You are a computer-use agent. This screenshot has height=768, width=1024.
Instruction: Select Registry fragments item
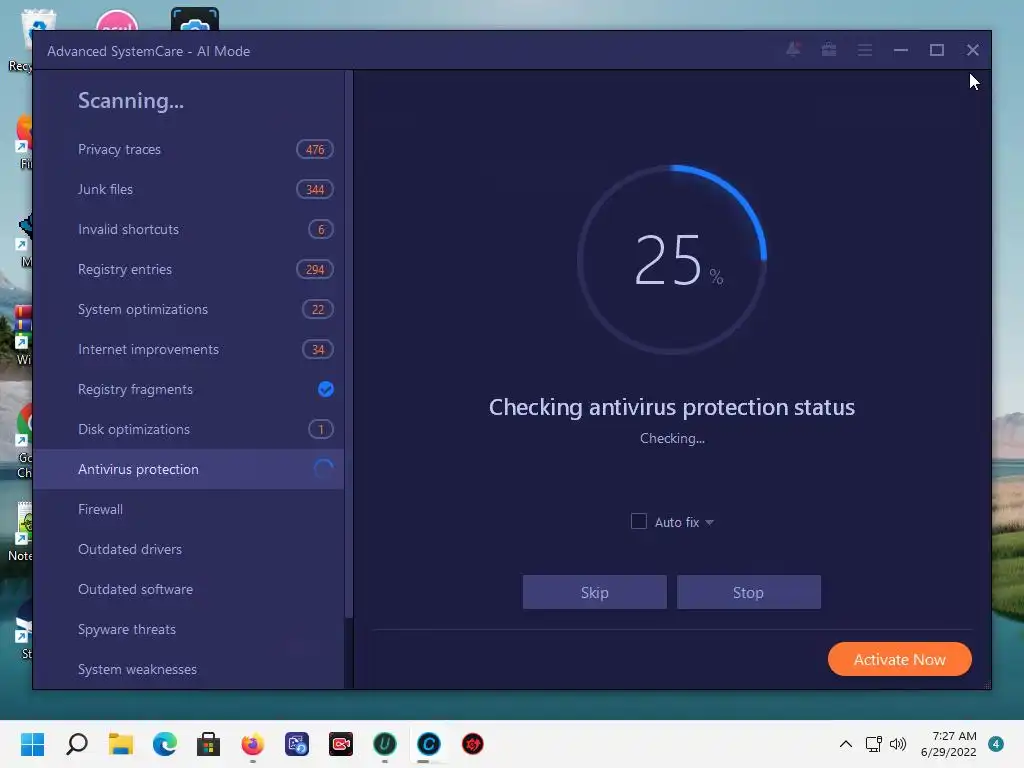pyautogui.click(x=188, y=389)
